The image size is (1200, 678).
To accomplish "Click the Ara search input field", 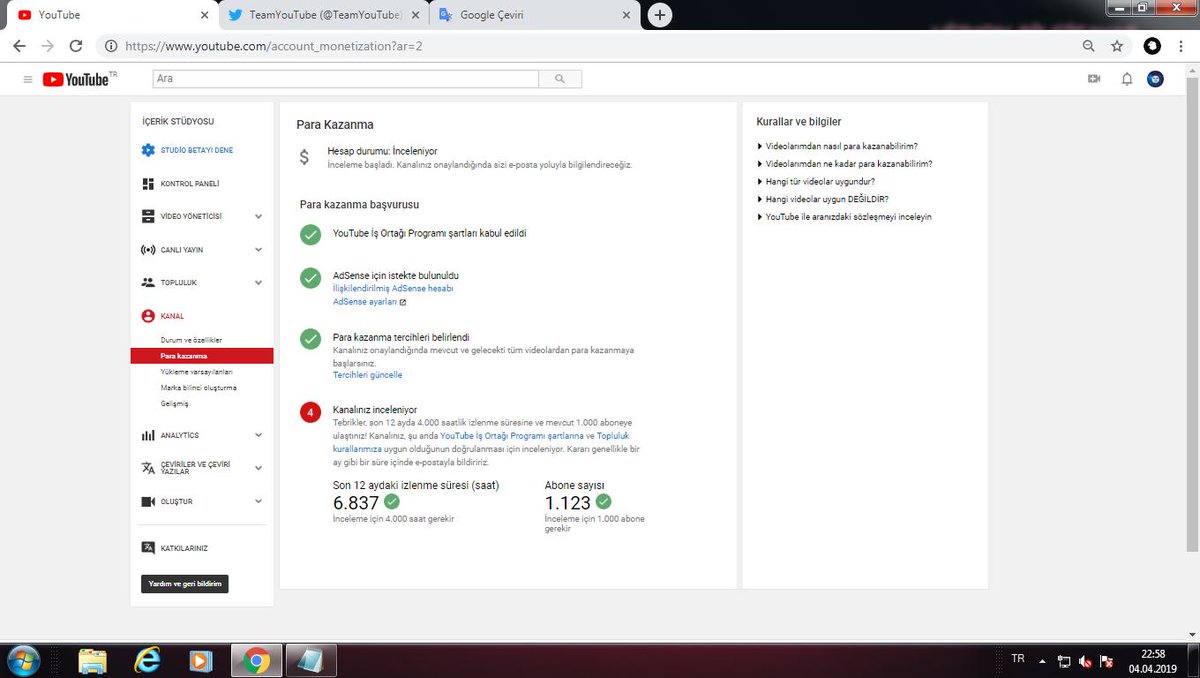I will [x=345, y=78].
